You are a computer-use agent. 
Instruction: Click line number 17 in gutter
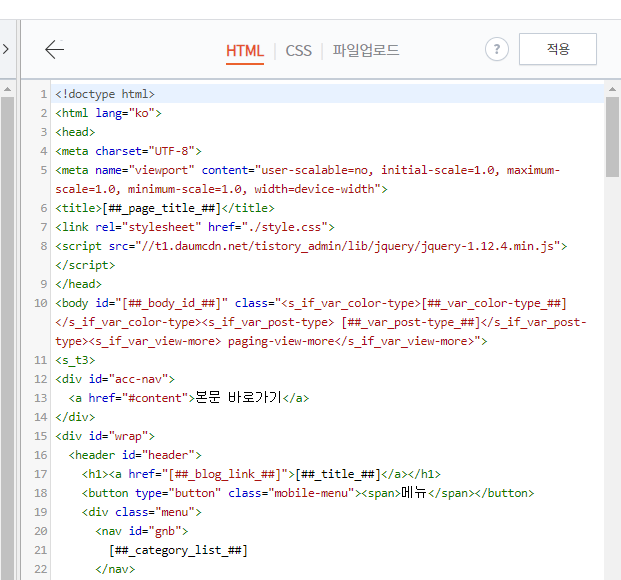[x=40, y=475]
